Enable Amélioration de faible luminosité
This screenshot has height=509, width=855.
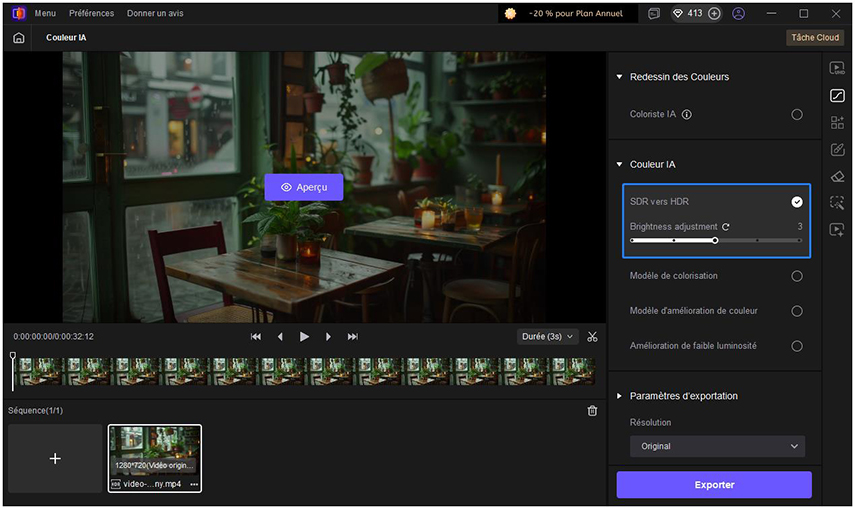(797, 346)
